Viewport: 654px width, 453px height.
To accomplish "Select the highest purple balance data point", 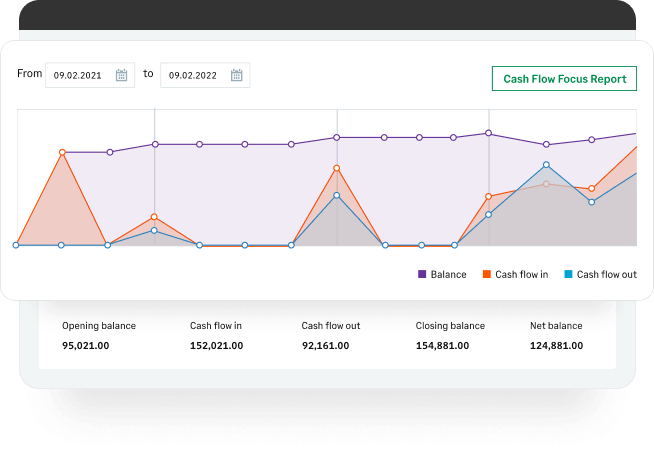I will click(x=488, y=133).
